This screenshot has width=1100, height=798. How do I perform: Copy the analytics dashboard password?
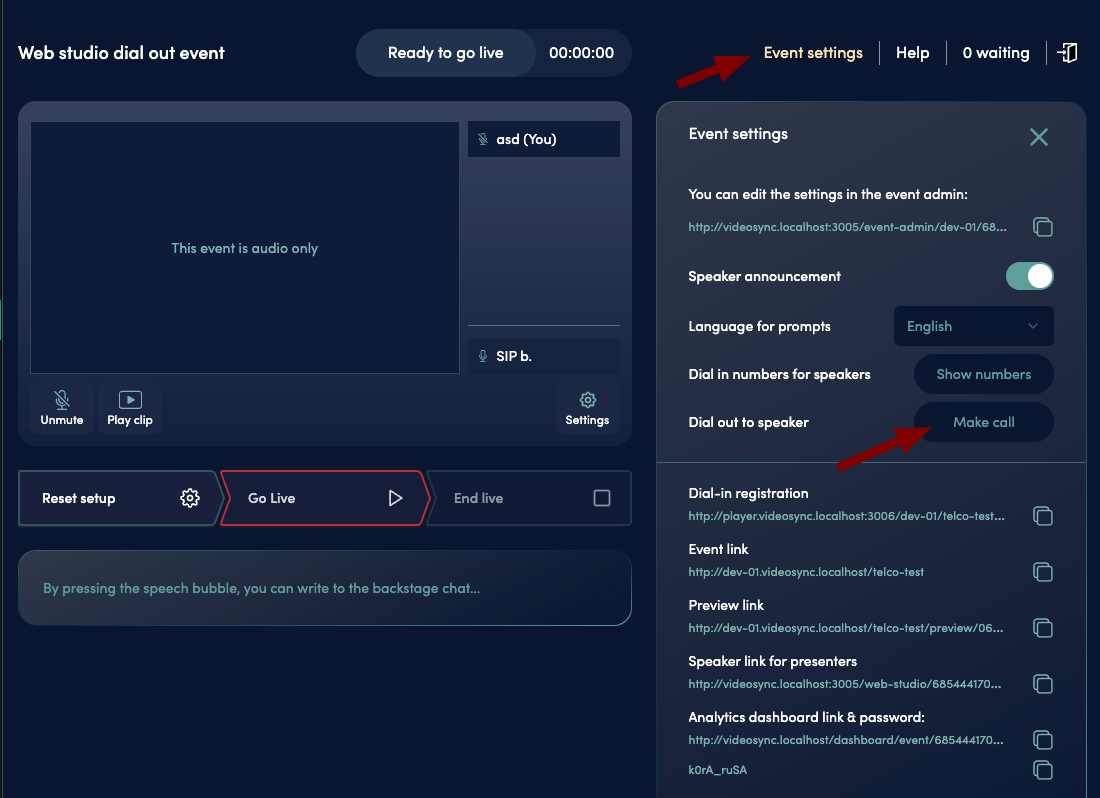pyautogui.click(x=1043, y=770)
